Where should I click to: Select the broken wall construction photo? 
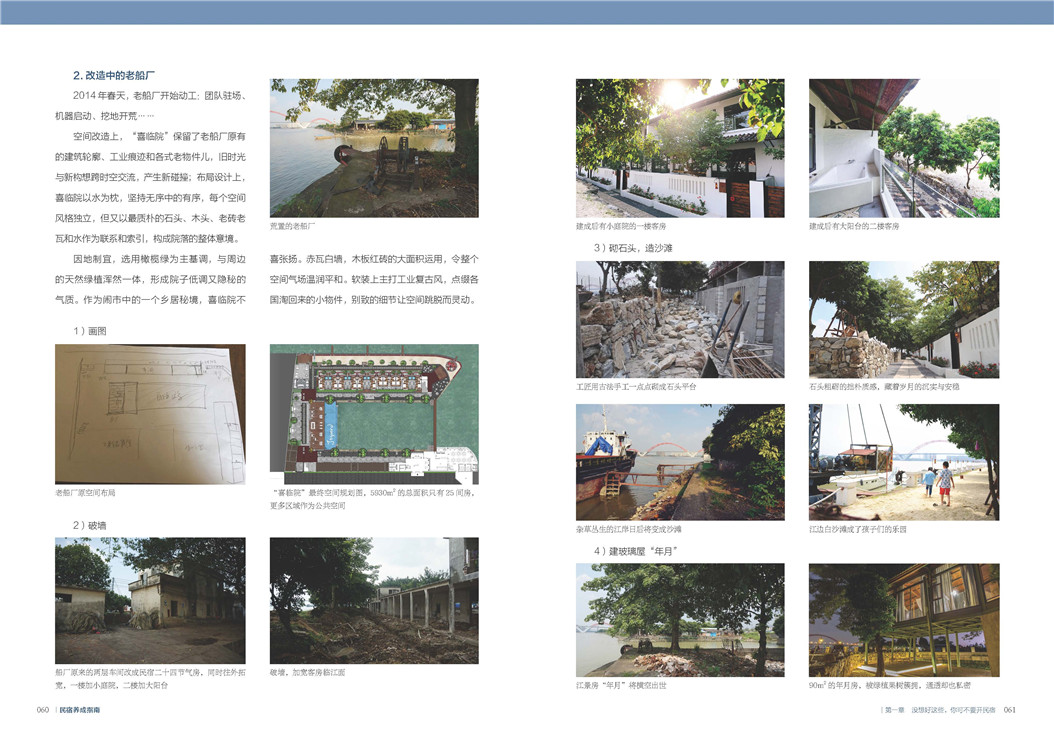(374, 600)
